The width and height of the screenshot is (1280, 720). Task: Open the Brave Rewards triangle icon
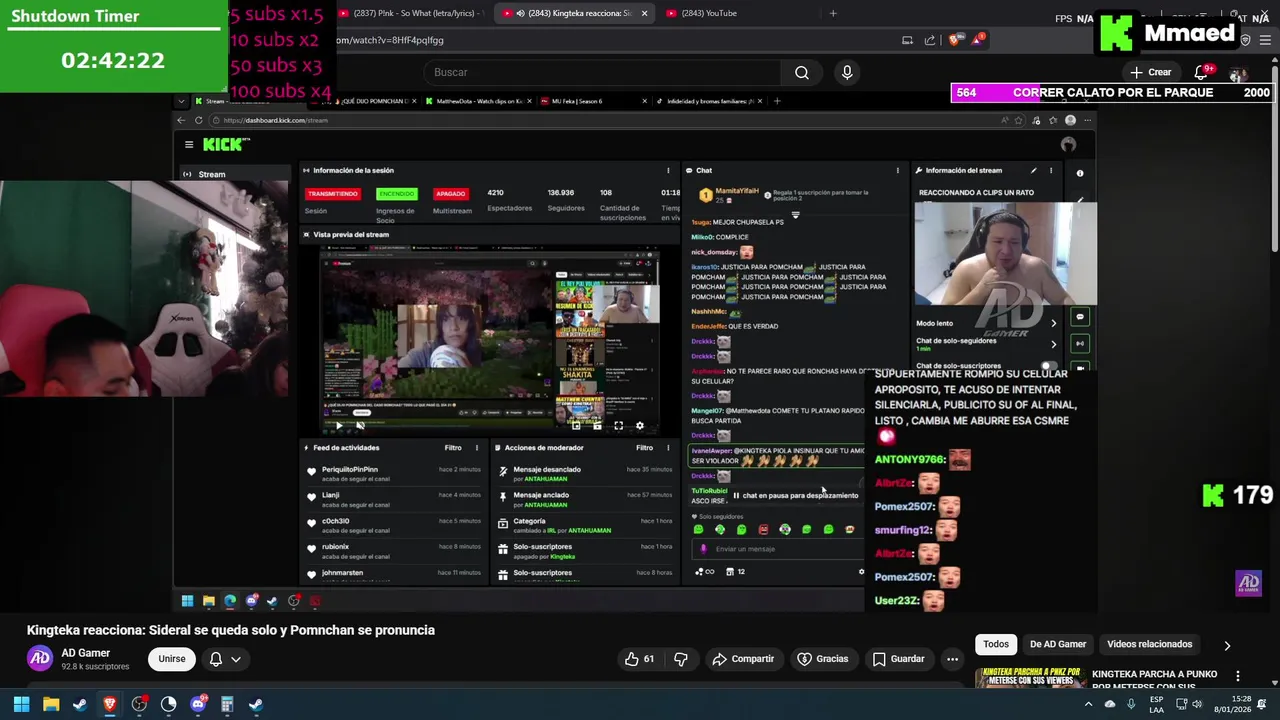pyautogui.click(x=976, y=40)
